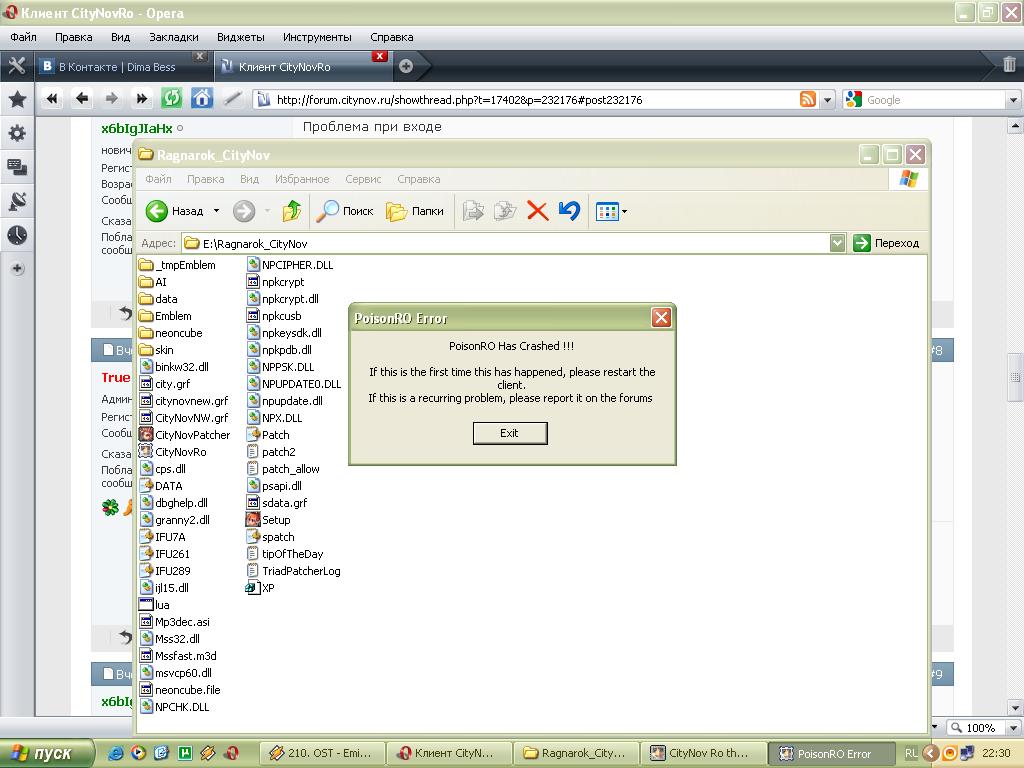Close the PoisonRO Error dialog
Viewport: 1024px width, 768px height.
[x=661, y=318]
